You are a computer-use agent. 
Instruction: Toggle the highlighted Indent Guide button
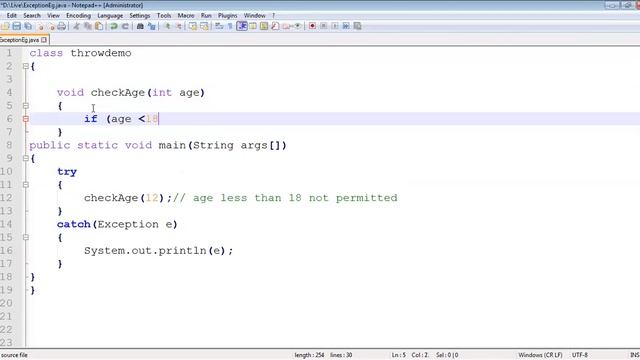click(x=242, y=26)
